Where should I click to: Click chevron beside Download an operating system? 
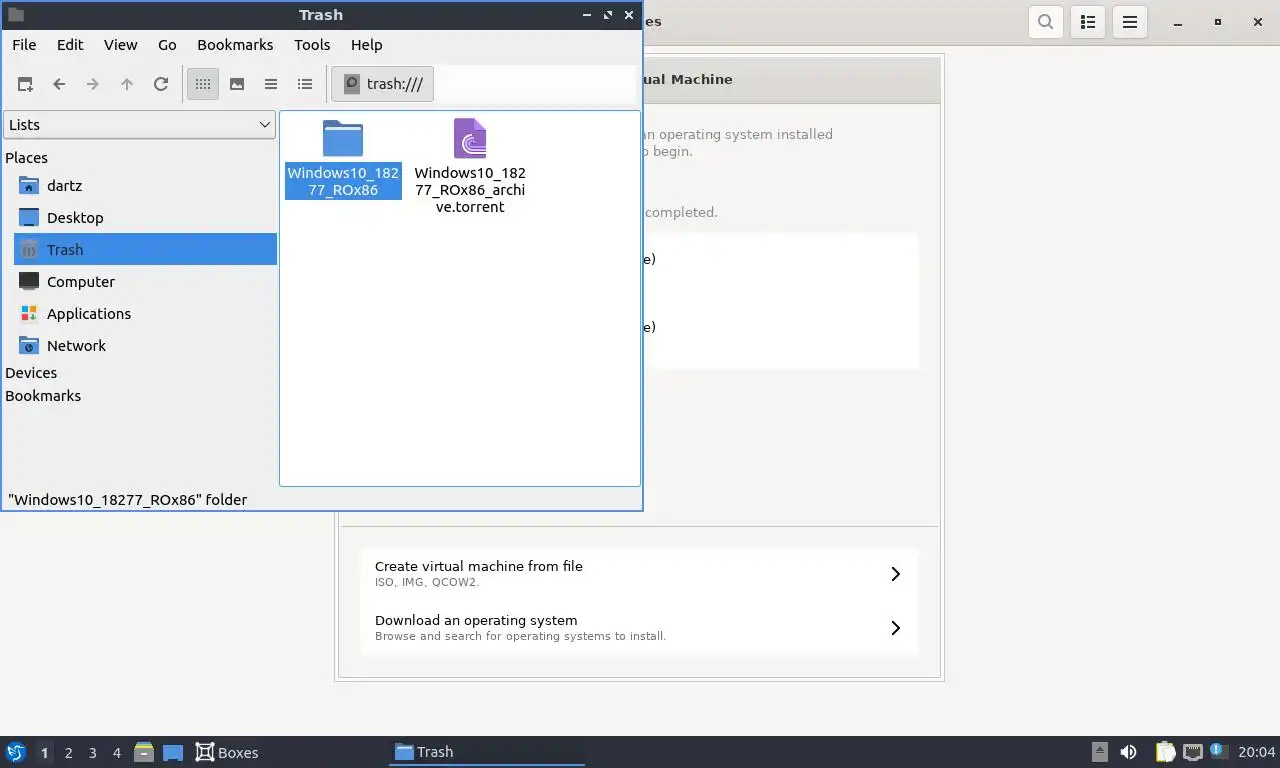coord(895,628)
